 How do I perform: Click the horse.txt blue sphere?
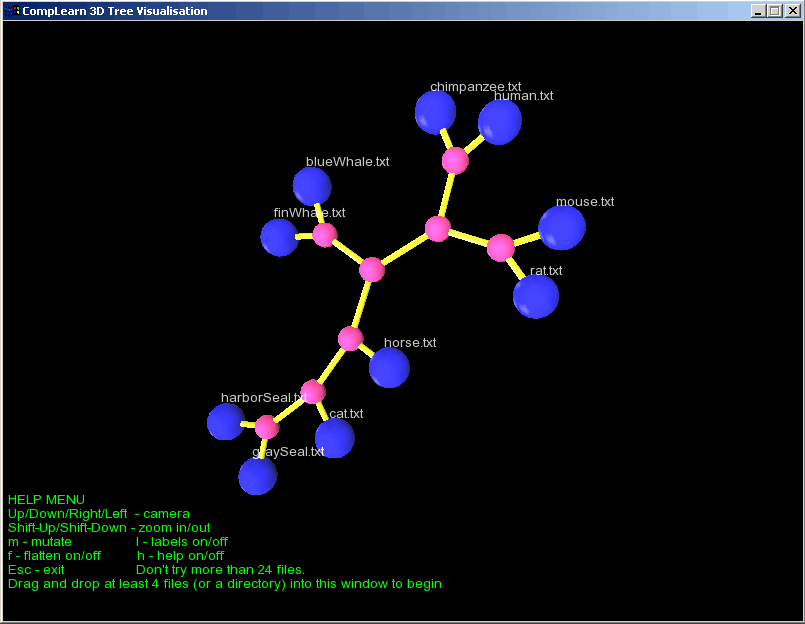tap(389, 367)
